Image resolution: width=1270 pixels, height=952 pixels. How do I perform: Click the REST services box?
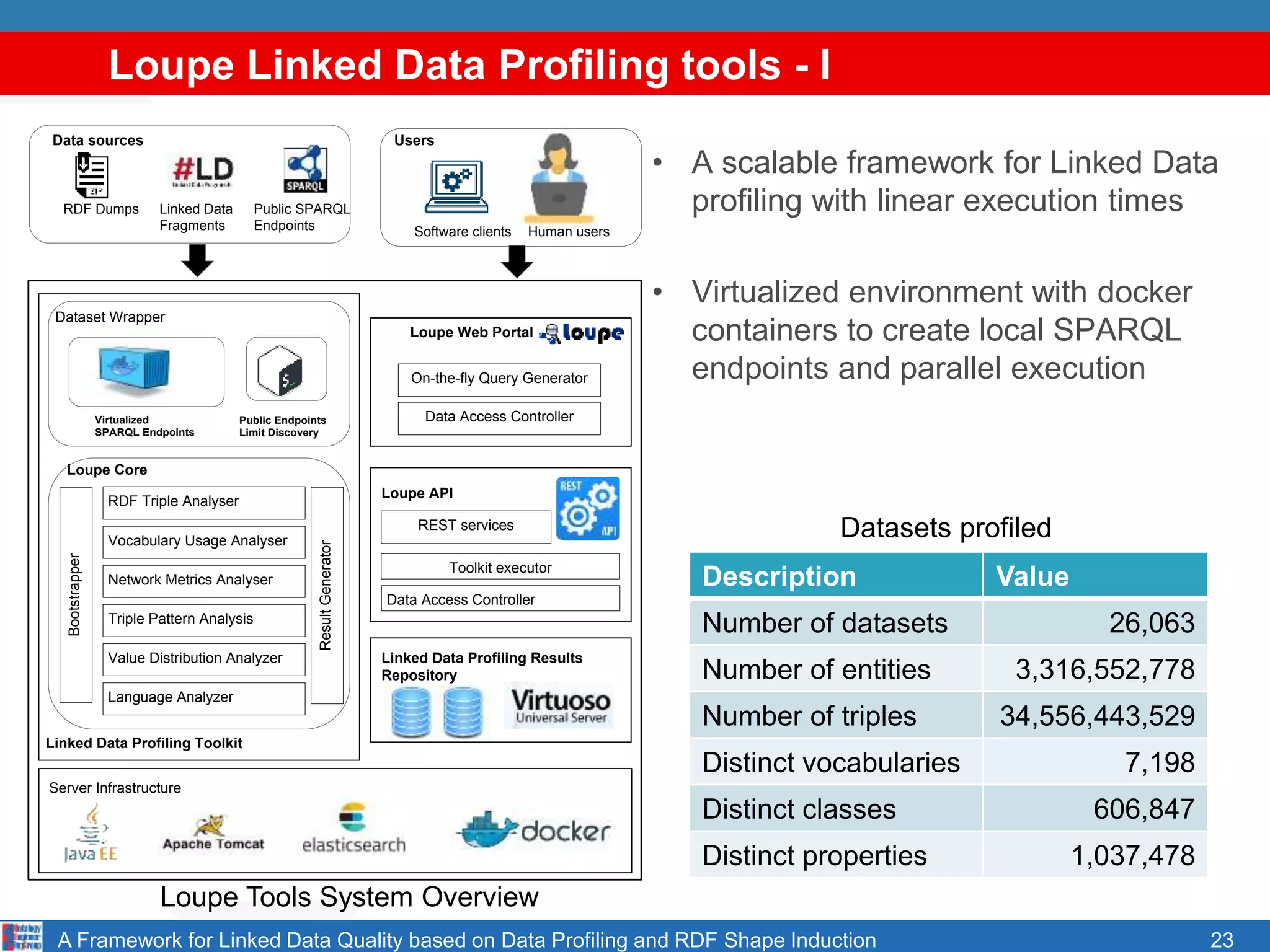click(466, 527)
